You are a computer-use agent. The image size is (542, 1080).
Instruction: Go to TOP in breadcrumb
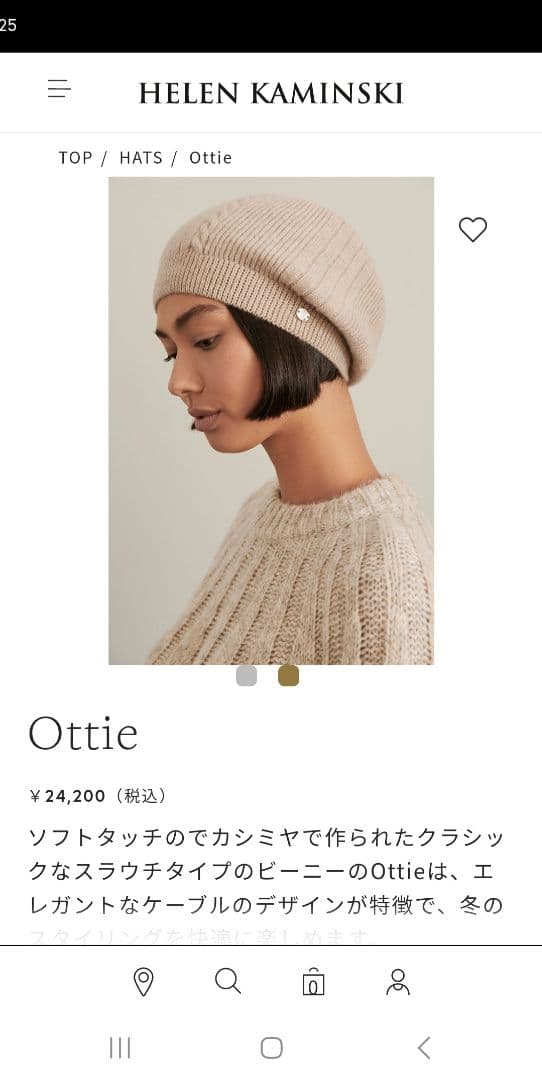point(75,158)
